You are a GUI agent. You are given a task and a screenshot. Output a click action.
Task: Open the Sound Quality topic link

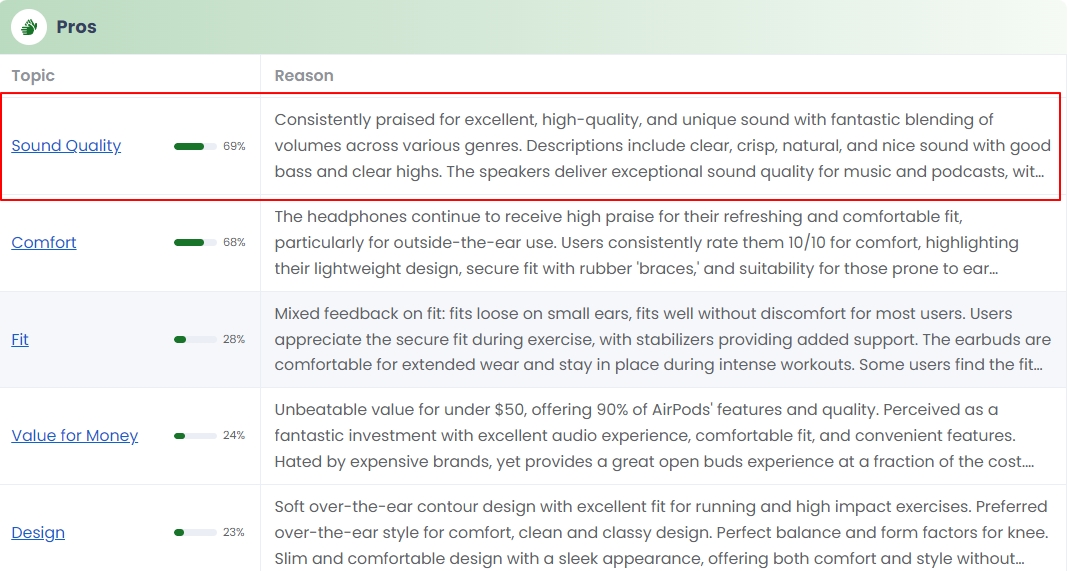[66, 145]
